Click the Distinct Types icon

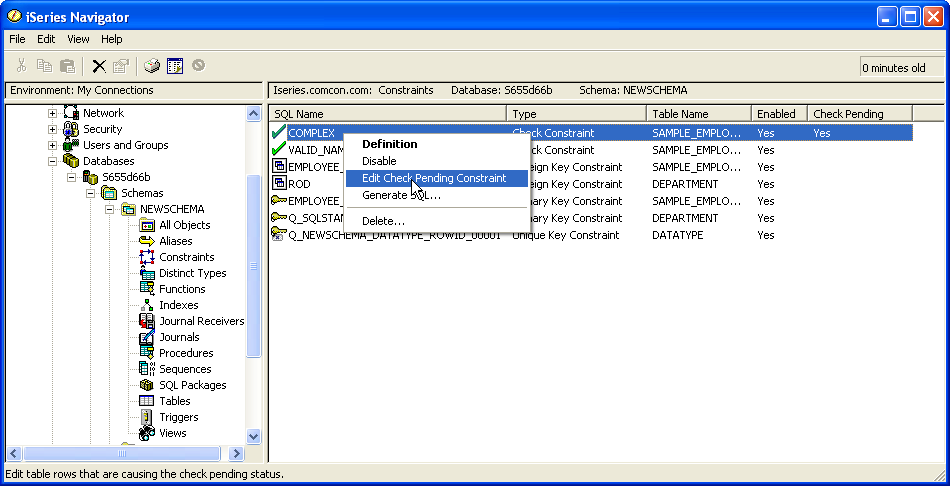(x=147, y=273)
